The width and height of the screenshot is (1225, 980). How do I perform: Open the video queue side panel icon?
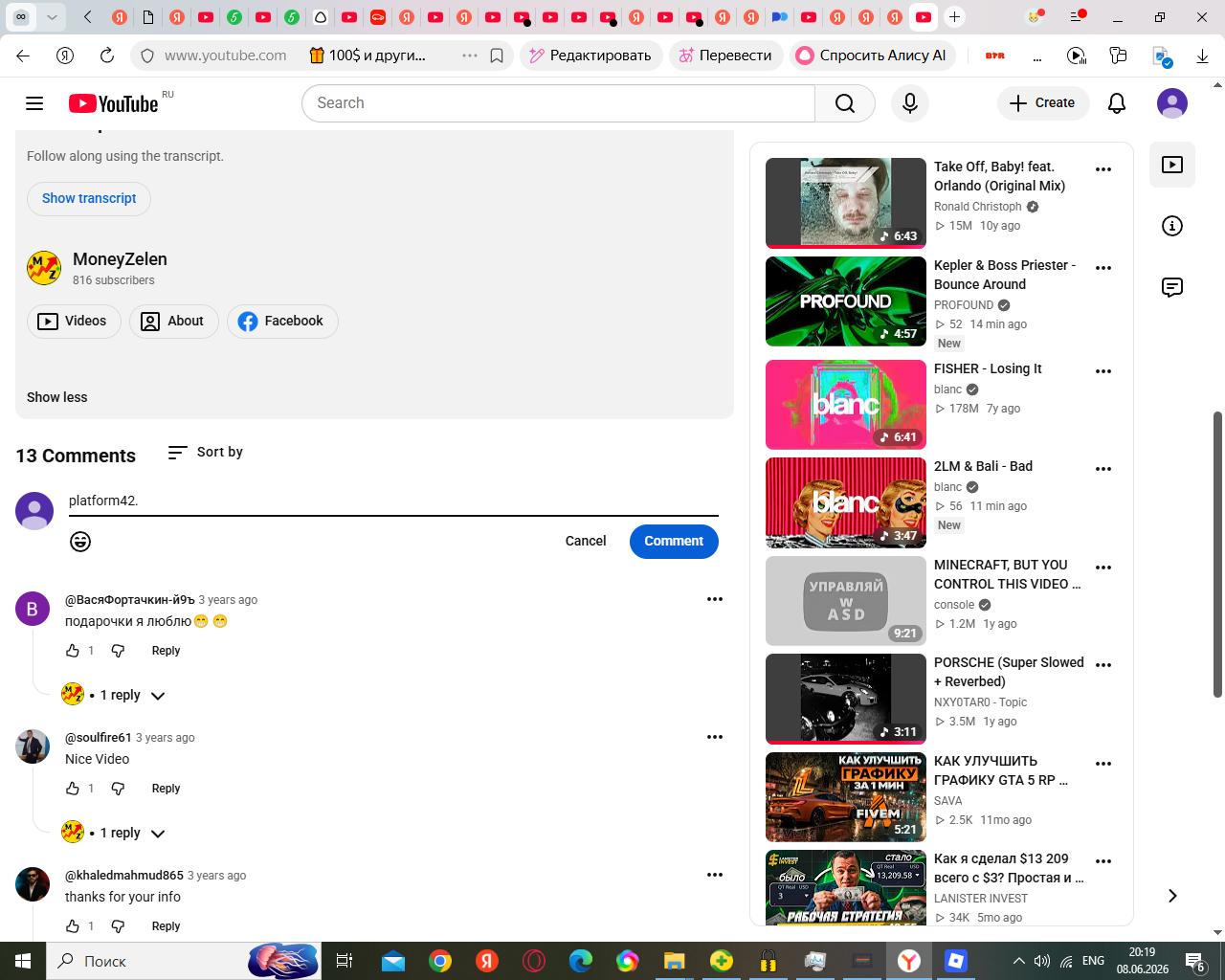click(x=1172, y=165)
